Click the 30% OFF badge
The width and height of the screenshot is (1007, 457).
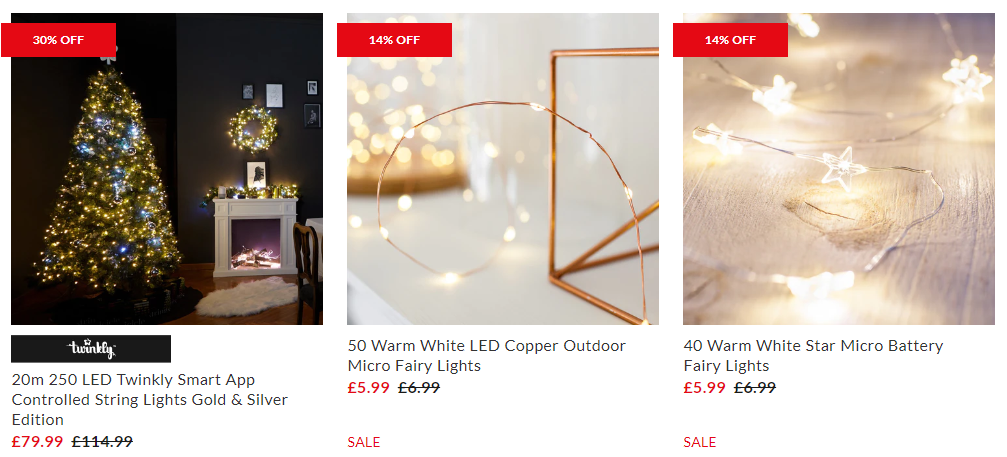coord(58,40)
